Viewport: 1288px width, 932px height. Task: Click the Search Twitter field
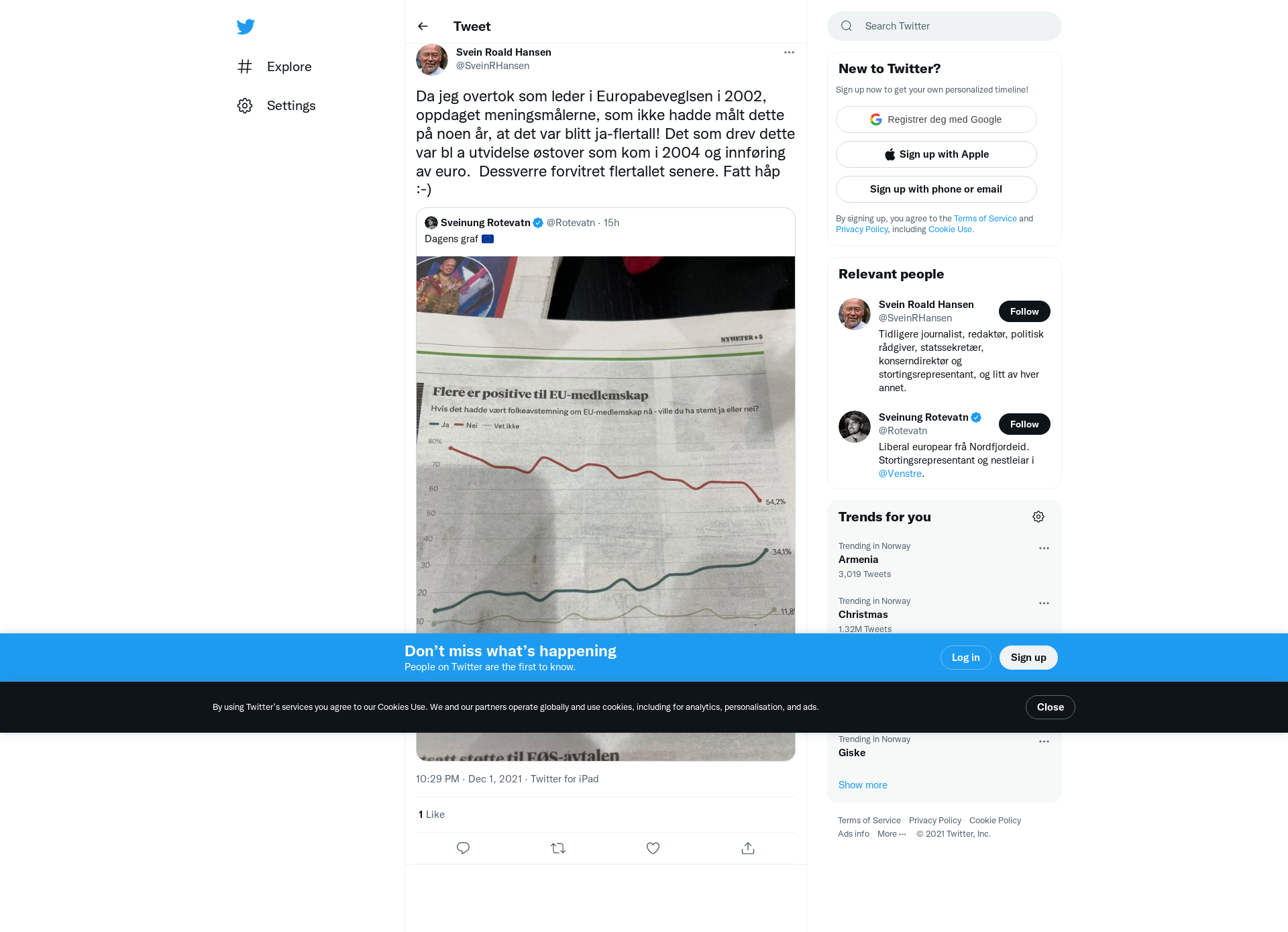pos(945,26)
